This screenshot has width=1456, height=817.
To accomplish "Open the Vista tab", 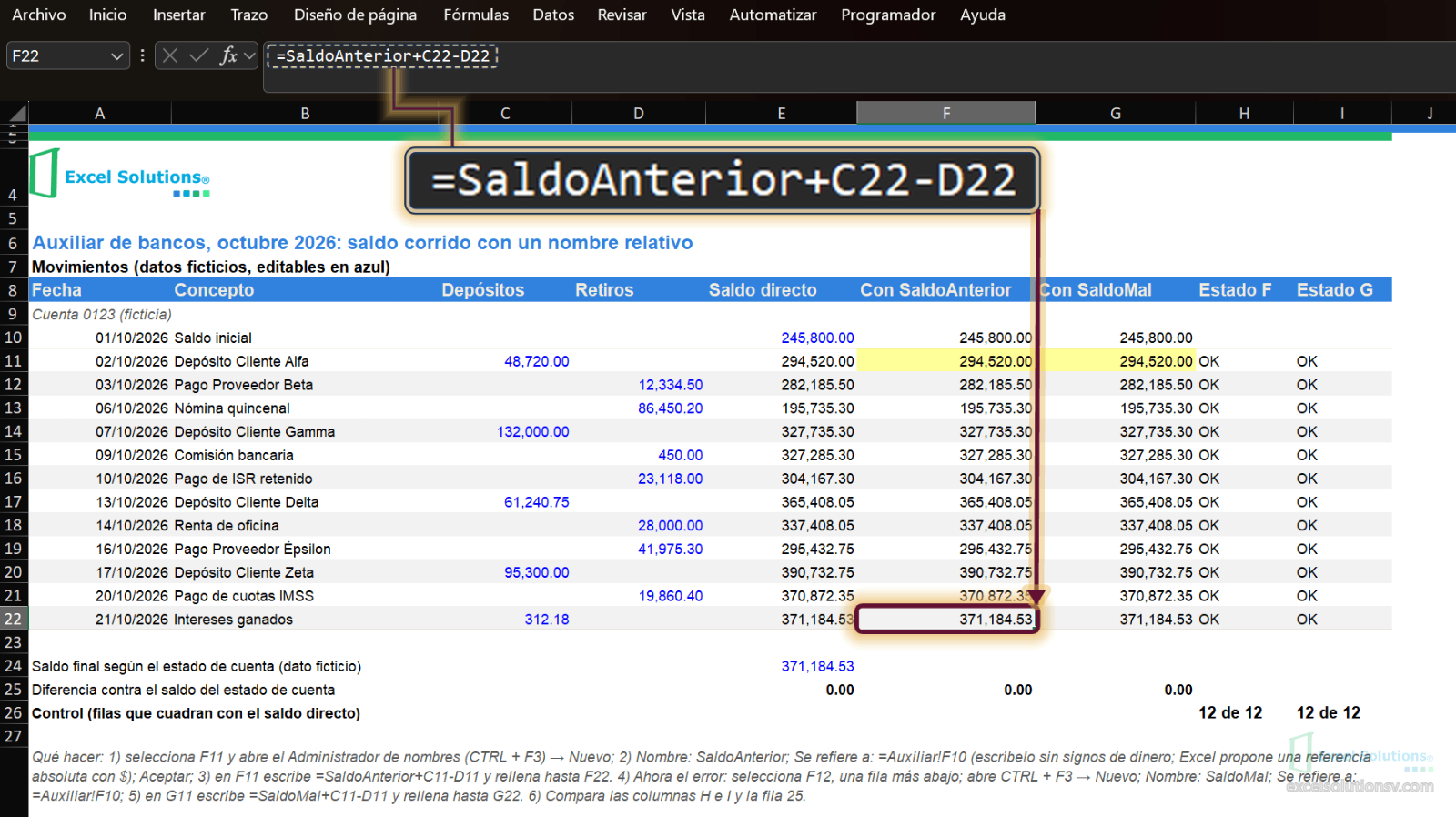I will pyautogui.click(x=688, y=15).
